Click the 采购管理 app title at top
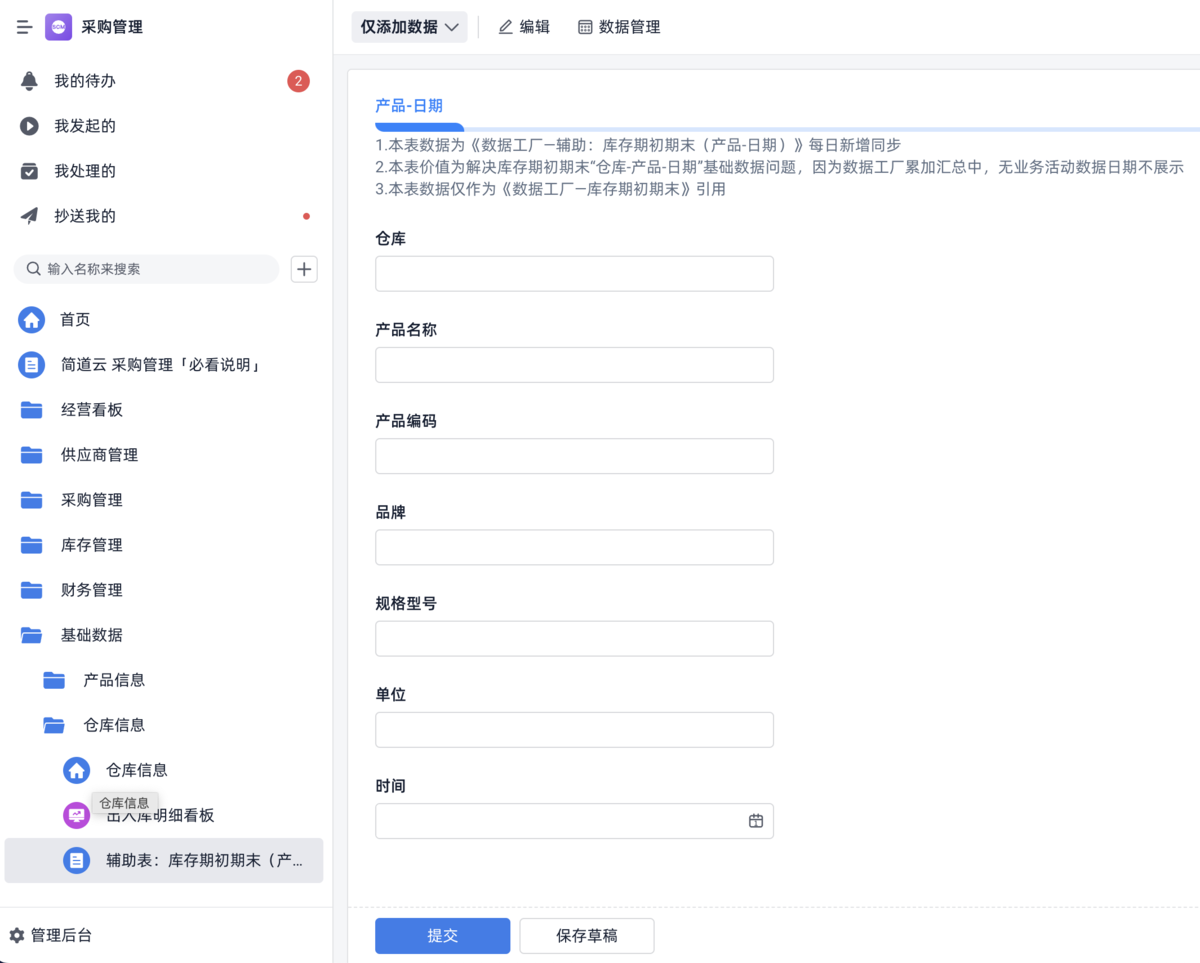 [x=112, y=27]
